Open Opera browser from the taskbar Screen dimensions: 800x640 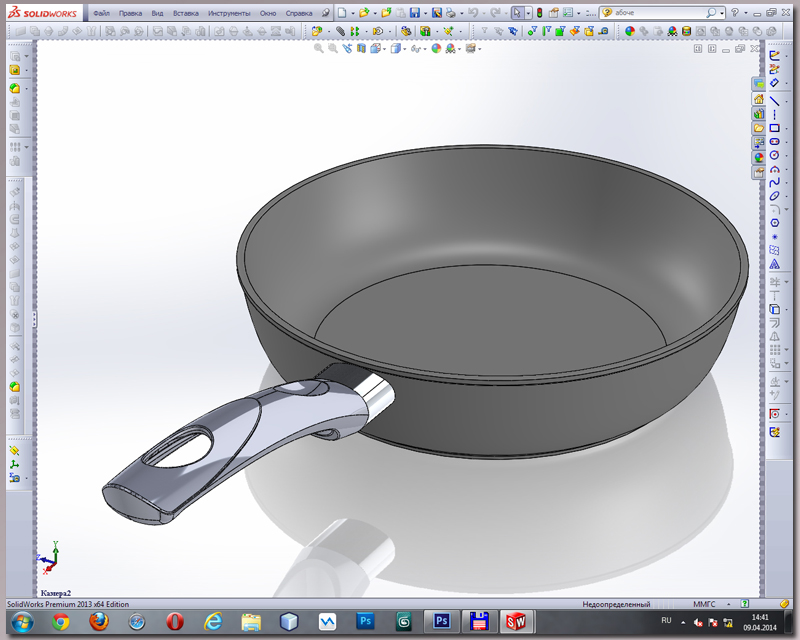(x=175, y=622)
